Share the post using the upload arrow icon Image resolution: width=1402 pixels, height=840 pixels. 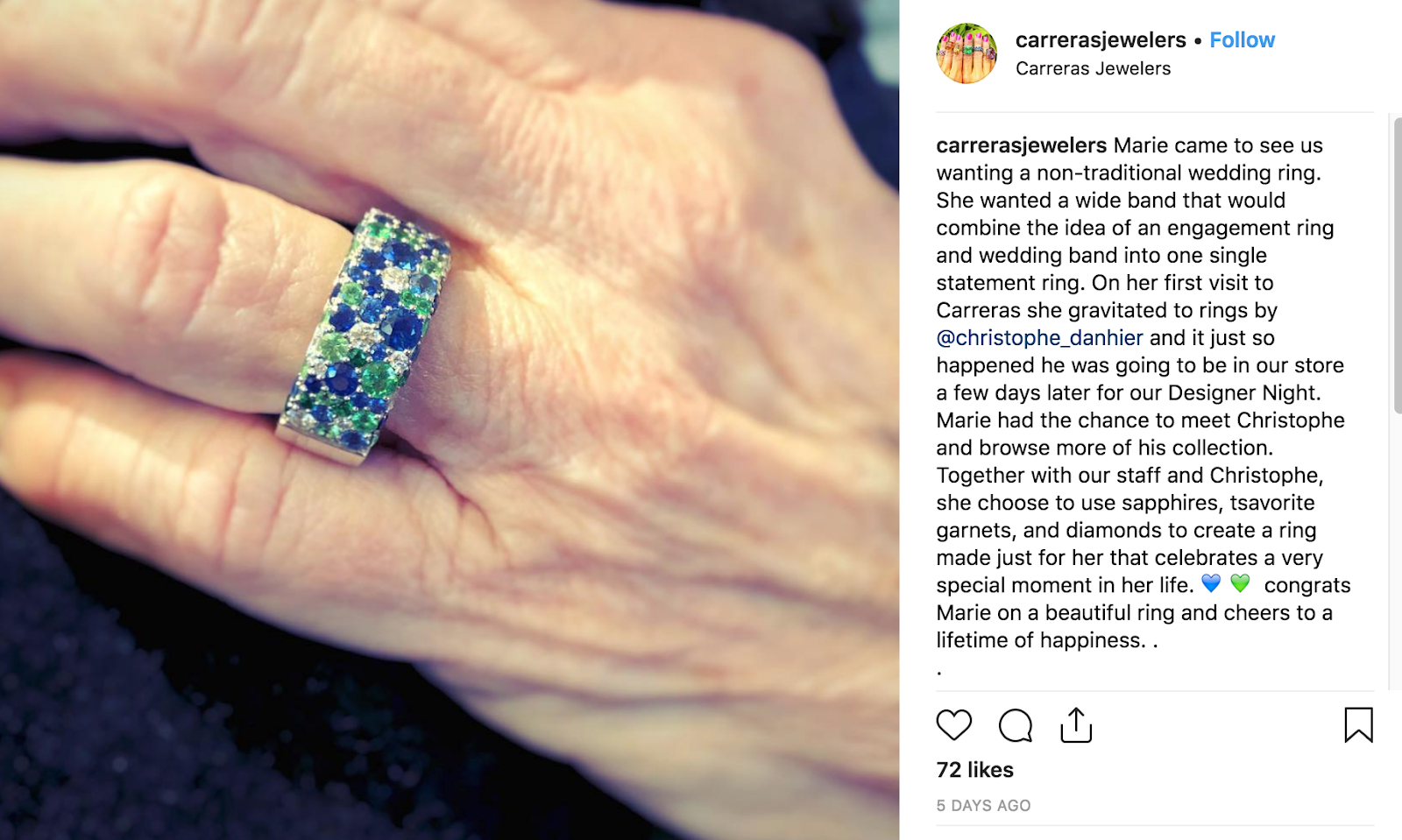coord(1076,724)
